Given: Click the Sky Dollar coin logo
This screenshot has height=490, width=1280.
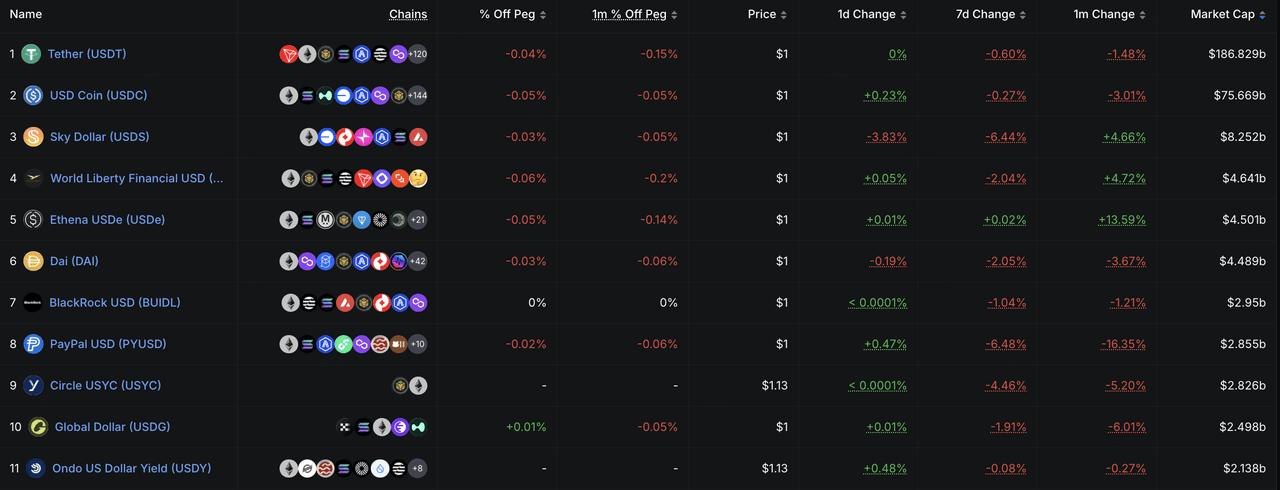Looking at the screenshot, I should (33, 137).
